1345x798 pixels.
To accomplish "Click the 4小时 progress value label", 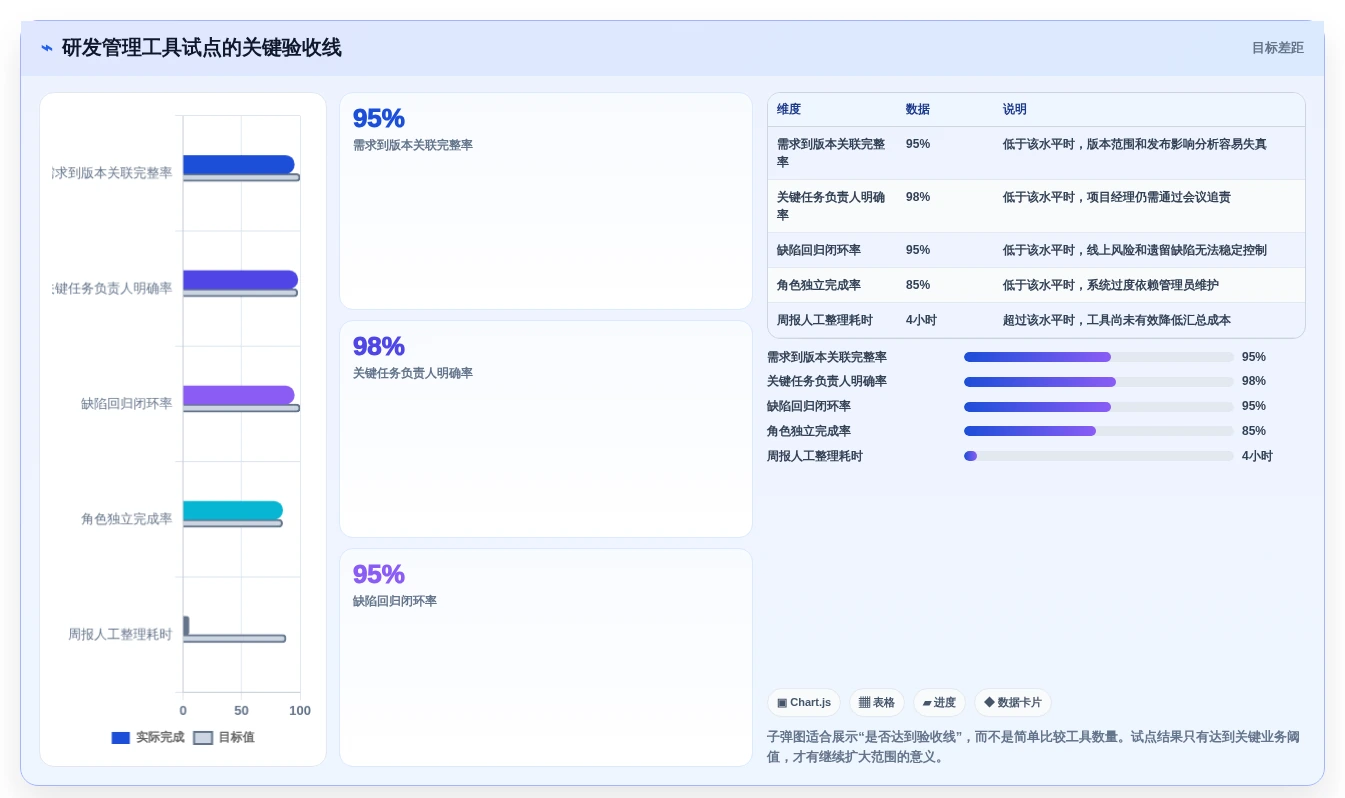I will [x=1257, y=456].
